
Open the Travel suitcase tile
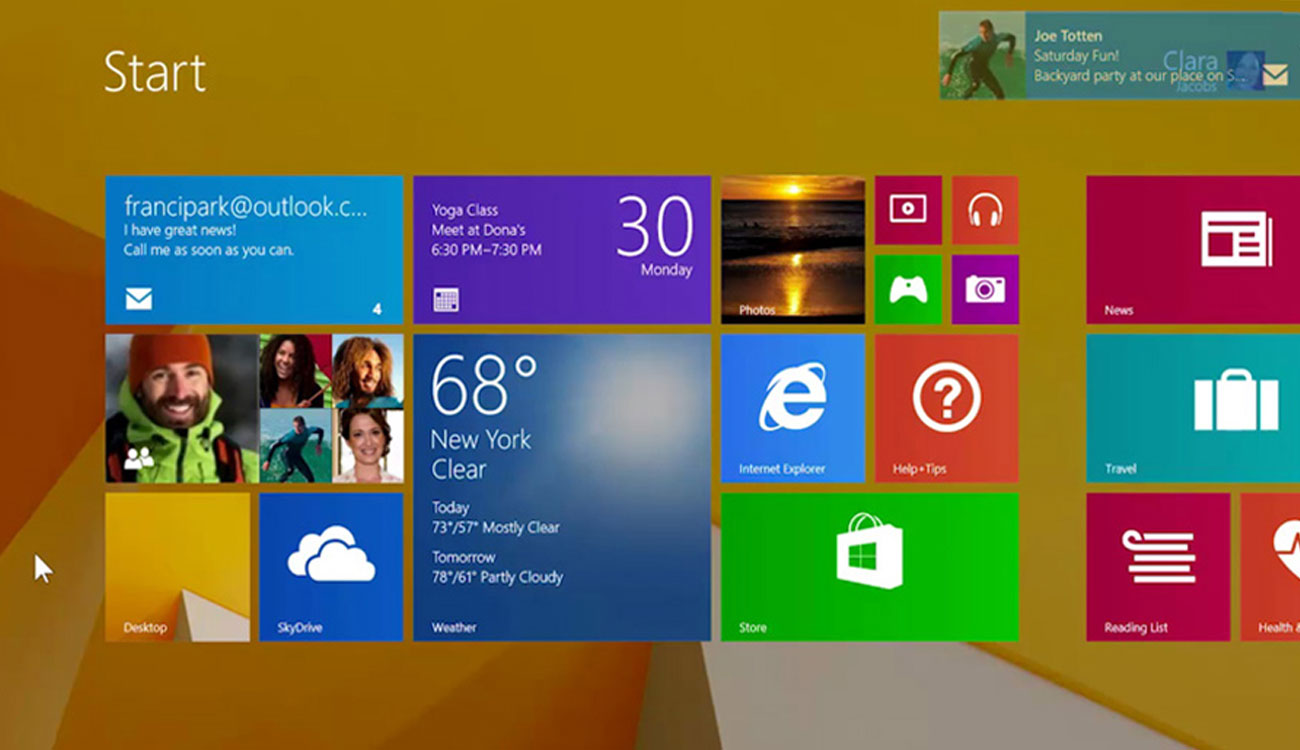(1193, 409)
